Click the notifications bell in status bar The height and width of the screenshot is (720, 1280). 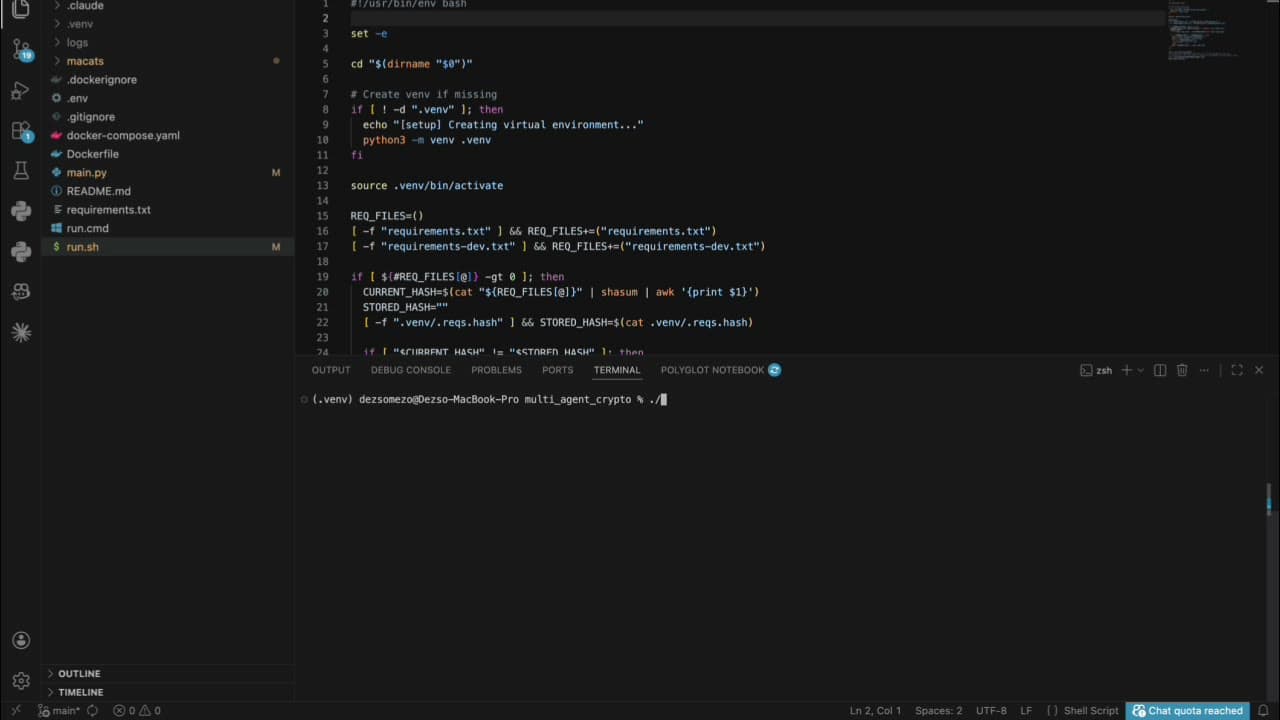click(1261, 711)
